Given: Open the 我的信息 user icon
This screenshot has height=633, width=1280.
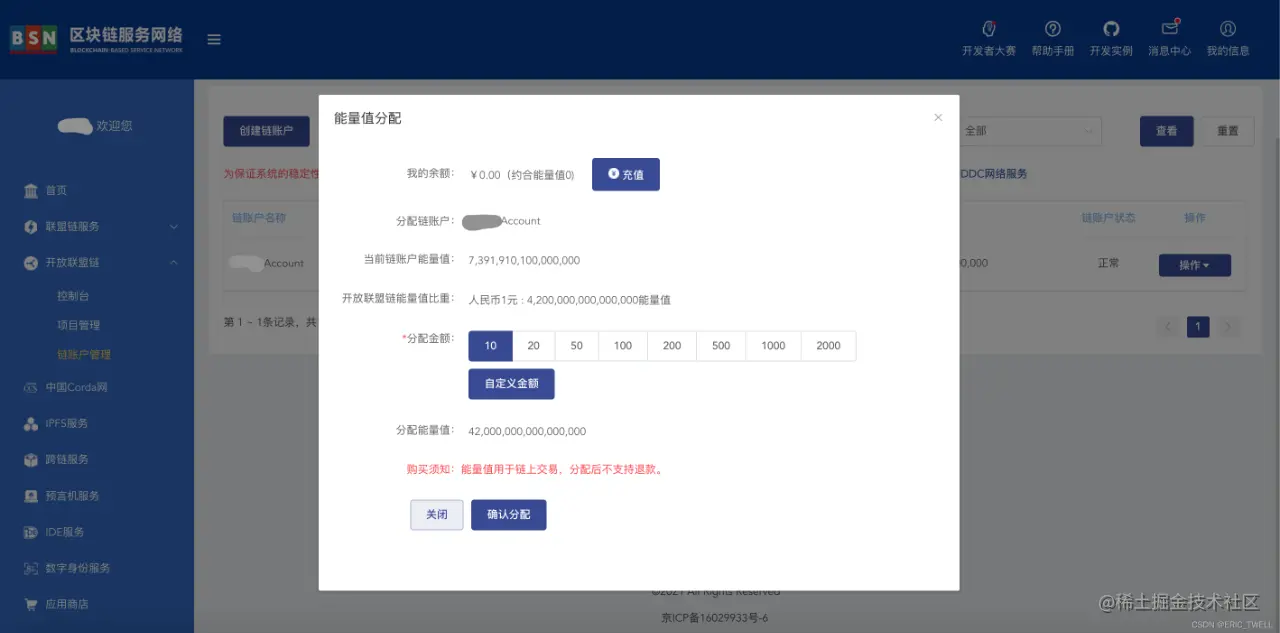Looking at the screenshot, I should (x=1228, y=29).
